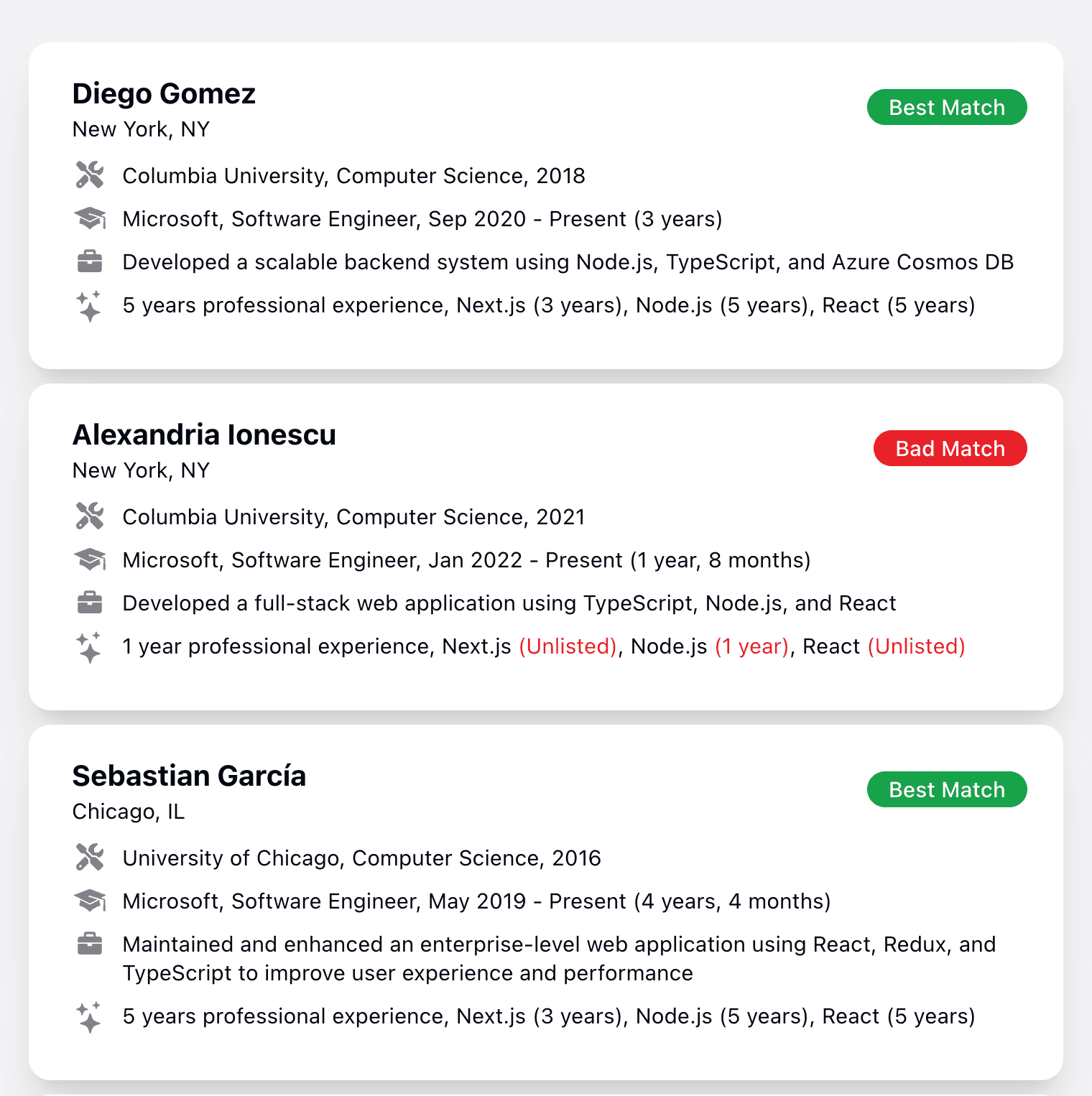This screenshot has width=1092, height=1096.
Task: Click the education icon on Diego Gomez's card
Action: pyautogui.click(x=89, y=174)
